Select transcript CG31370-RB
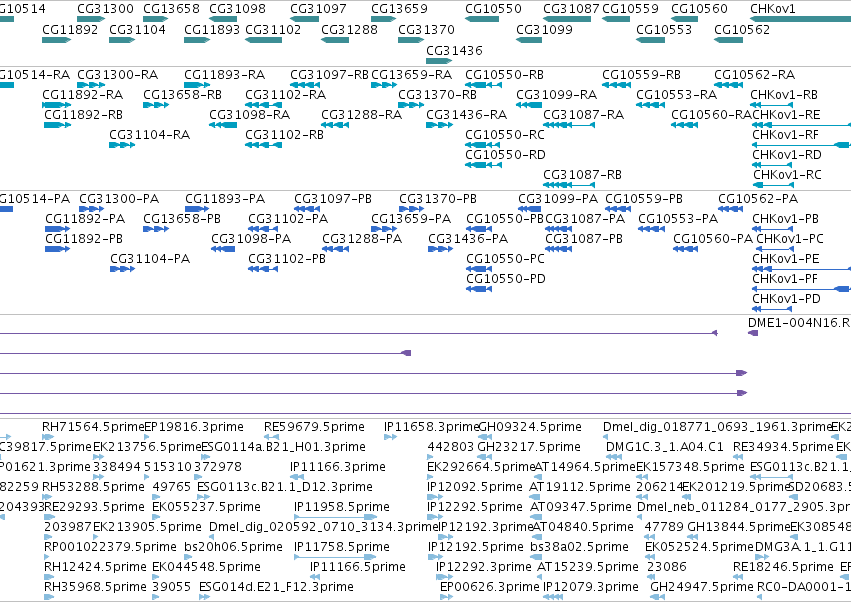The image size is (851, 602). pyautogui.click(x=437, y=94)
